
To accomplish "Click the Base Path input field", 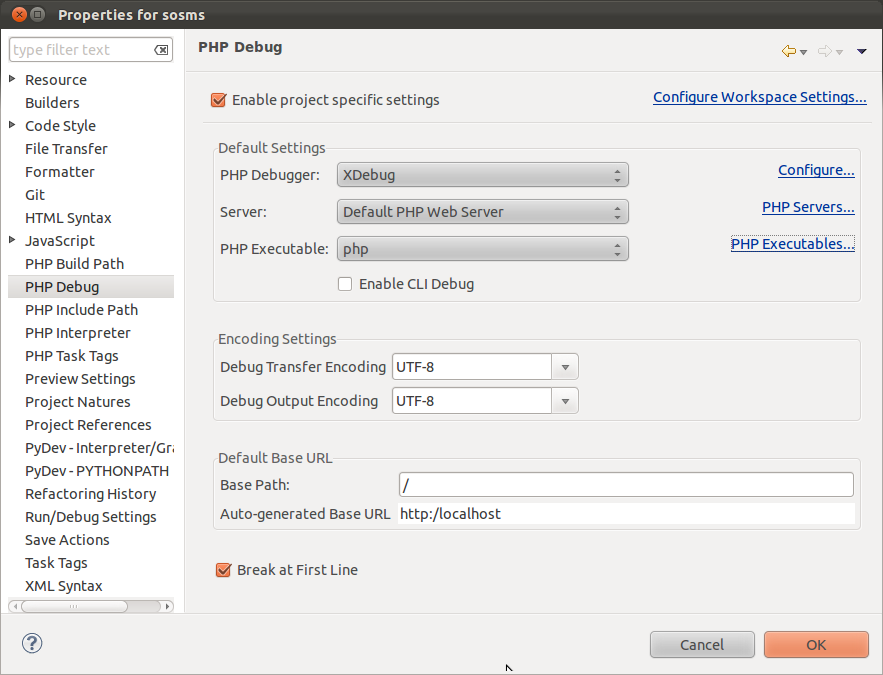I will (x=626, y=485).
